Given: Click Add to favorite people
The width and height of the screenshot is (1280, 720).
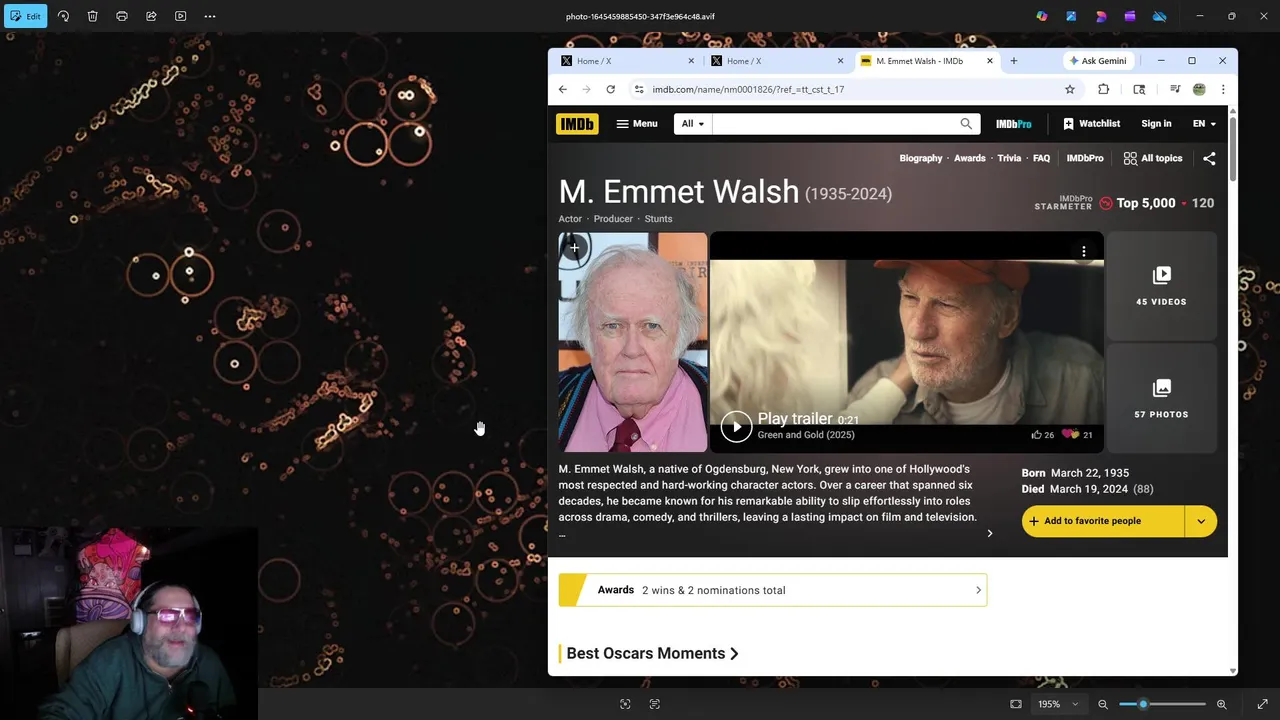Looking at the screenshot, I should point(1103,521).
